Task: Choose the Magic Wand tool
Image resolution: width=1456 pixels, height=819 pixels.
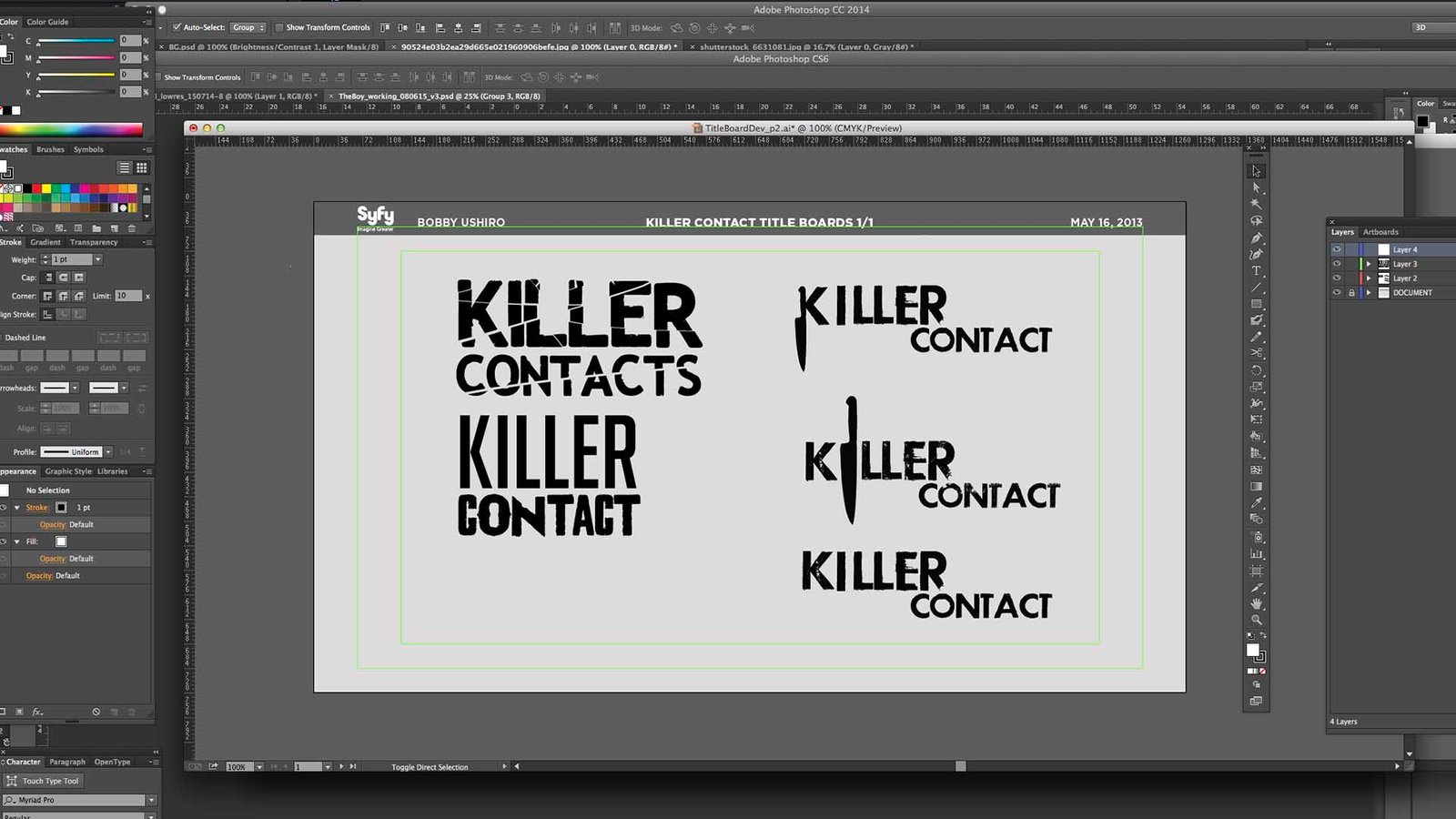Action: [1257, 204]
